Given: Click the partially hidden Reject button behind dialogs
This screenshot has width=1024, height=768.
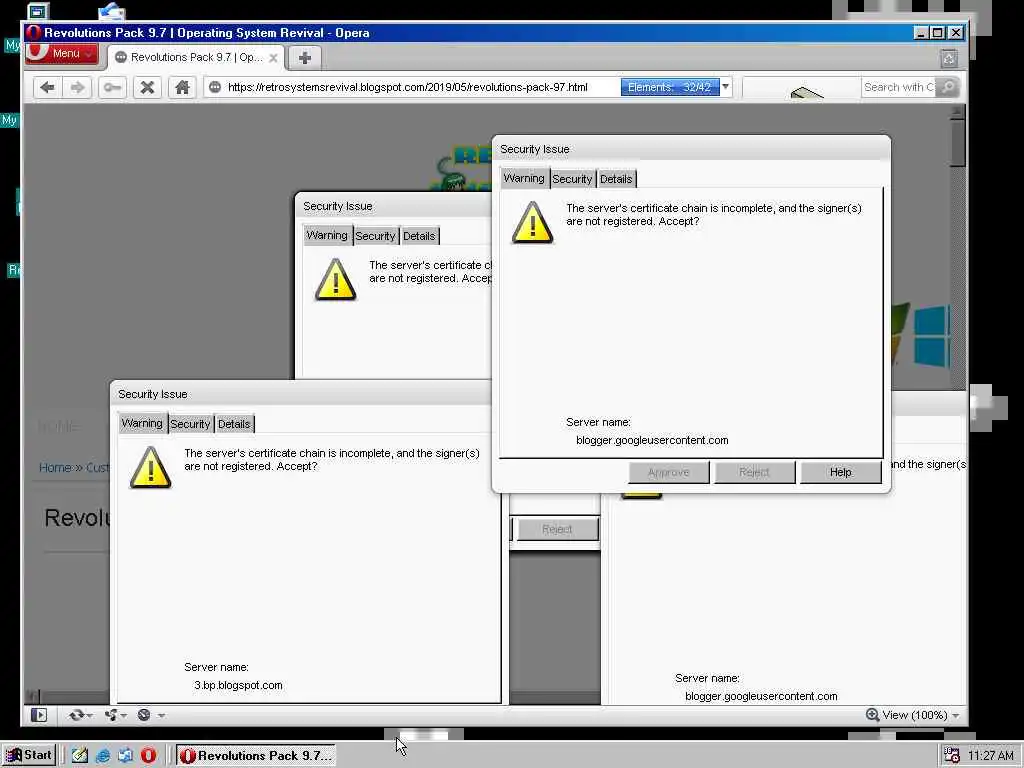Looking at the screenshot, I should [x=557, y=530].
